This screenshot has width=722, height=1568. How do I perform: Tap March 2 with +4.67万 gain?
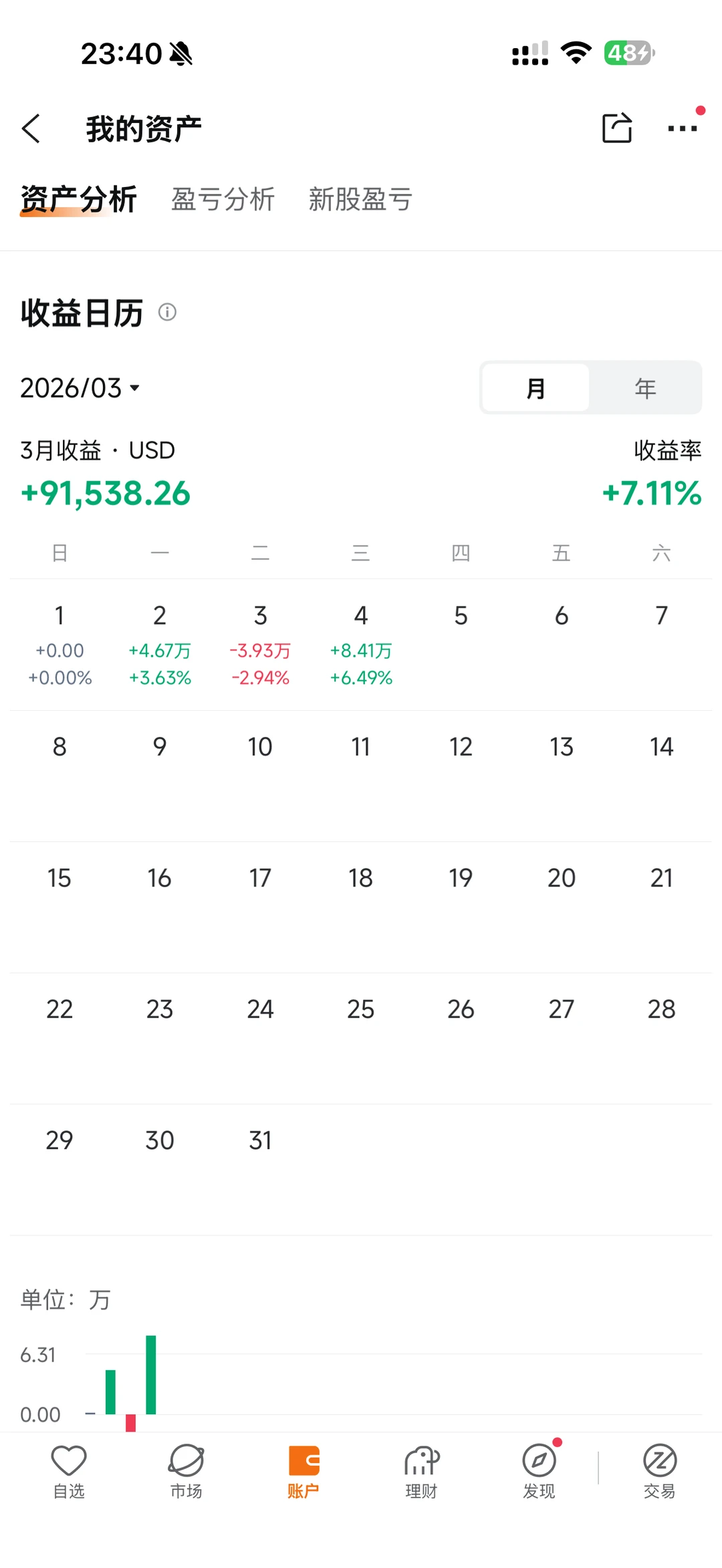(x=160, y=645)
